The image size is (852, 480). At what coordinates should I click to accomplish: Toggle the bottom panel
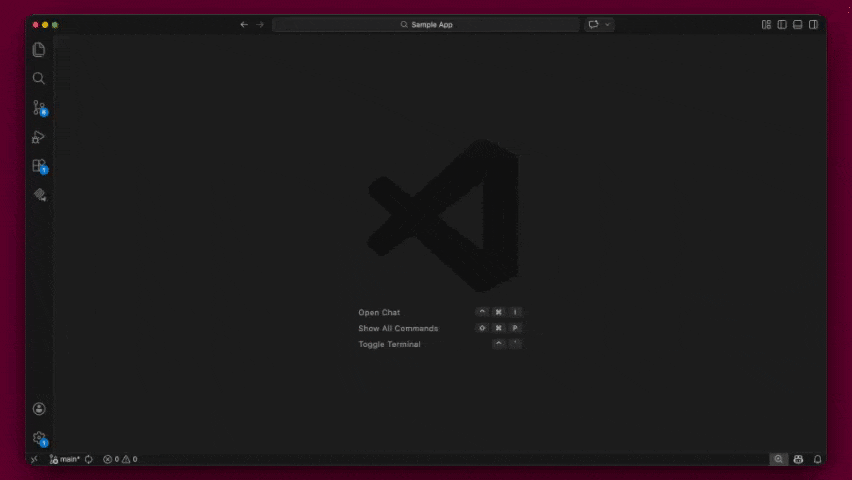[798, 24]
